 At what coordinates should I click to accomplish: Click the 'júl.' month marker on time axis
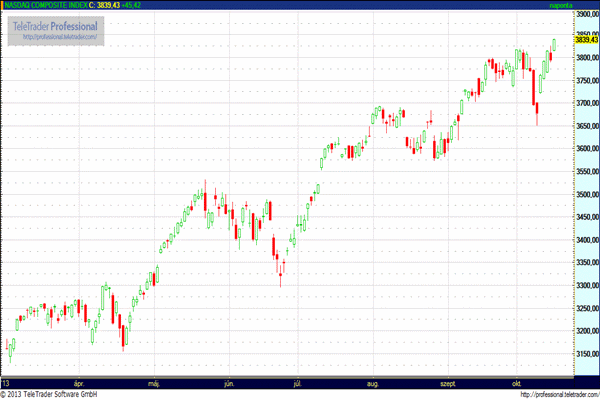(x=298, y=383)
